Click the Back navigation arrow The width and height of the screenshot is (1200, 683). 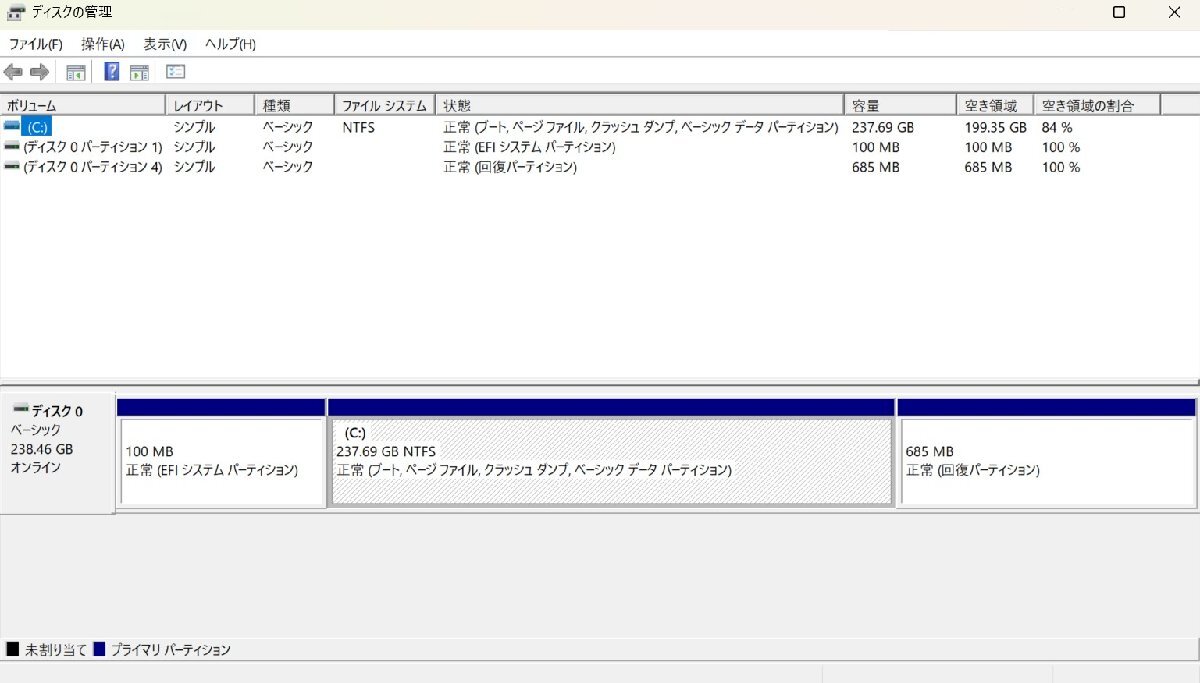(13, 71)
